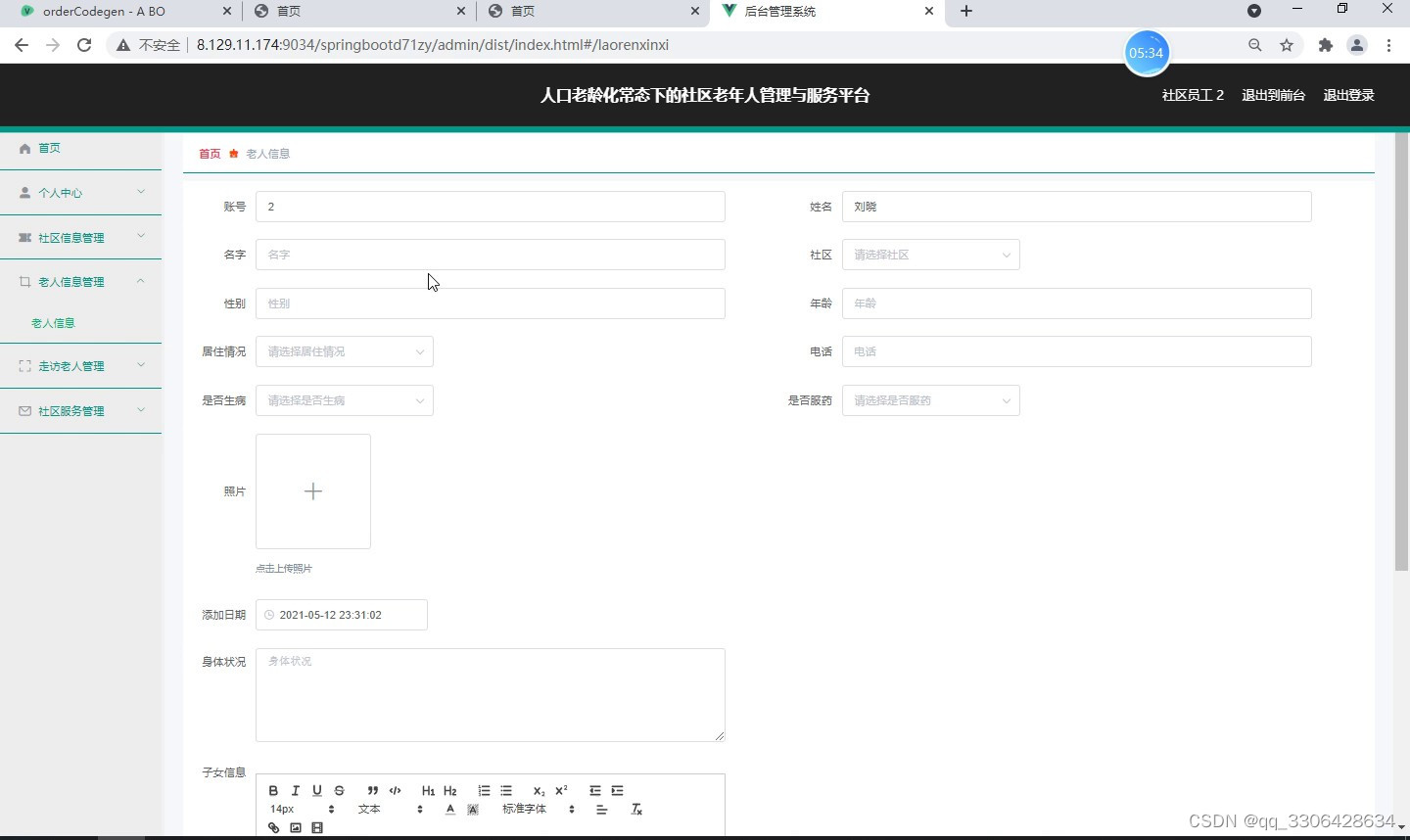Screen dimensions: 1410x840
Task: Insert an ordered list in the editor
Action: [x=484, y=790]
